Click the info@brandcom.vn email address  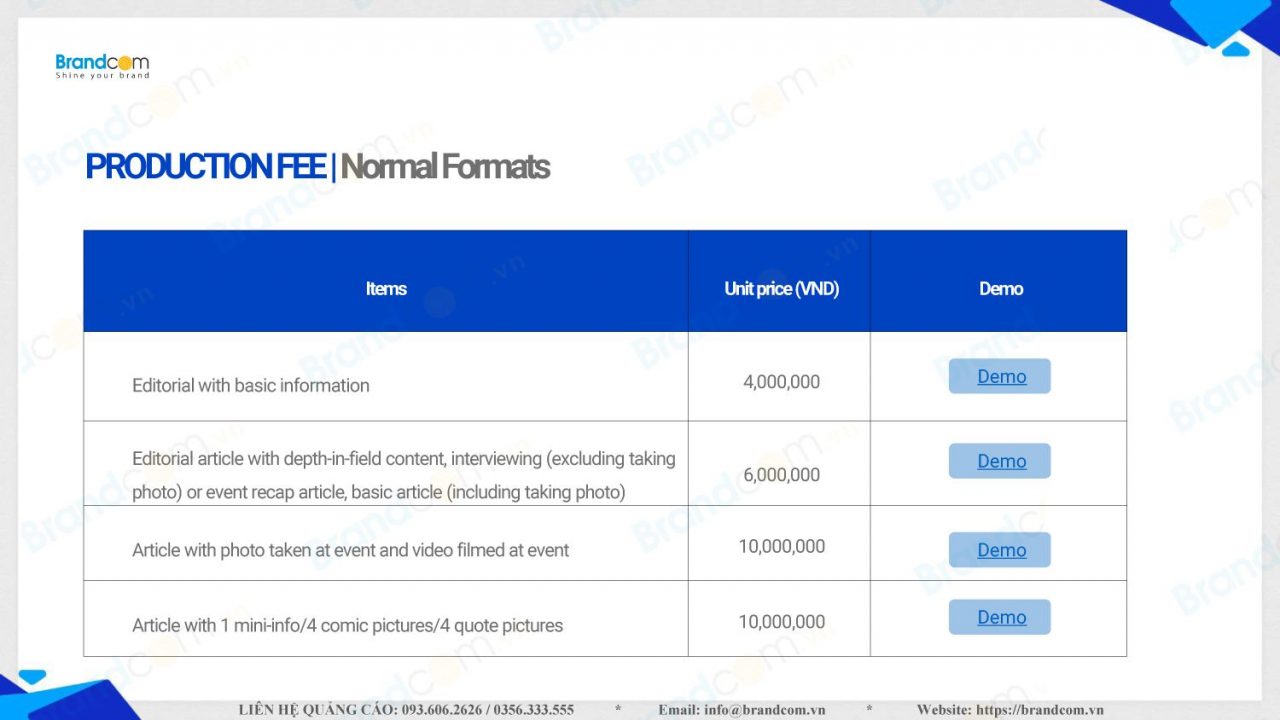[765, 710]
